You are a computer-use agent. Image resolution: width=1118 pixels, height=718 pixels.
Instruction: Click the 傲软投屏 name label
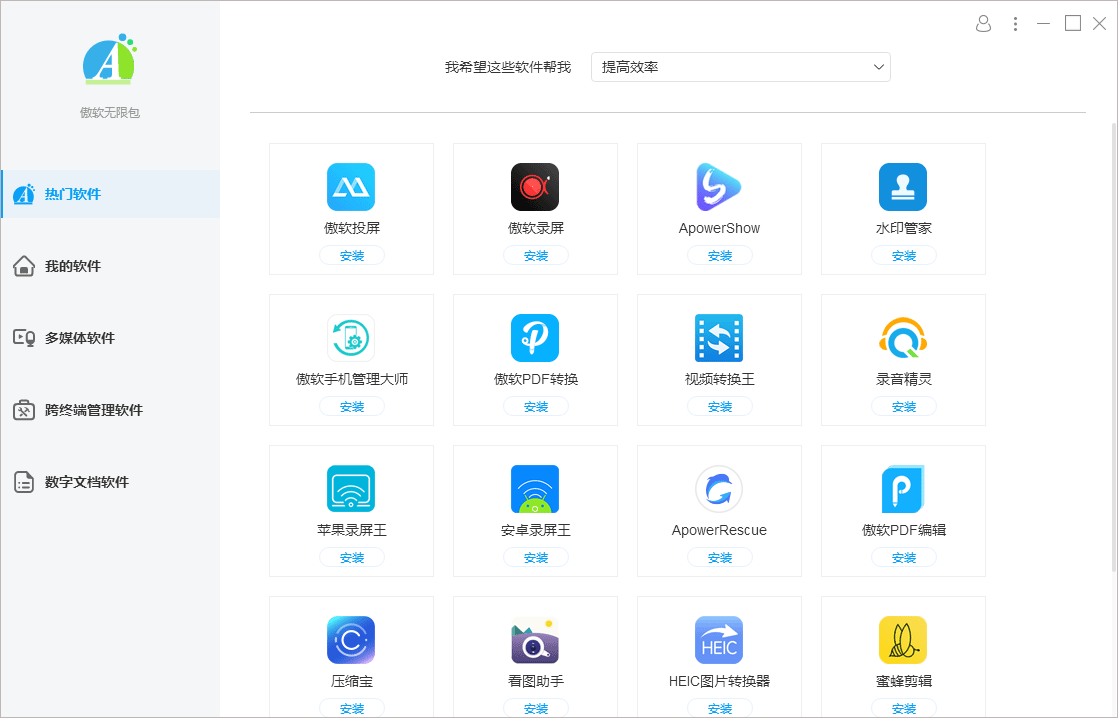352,228
